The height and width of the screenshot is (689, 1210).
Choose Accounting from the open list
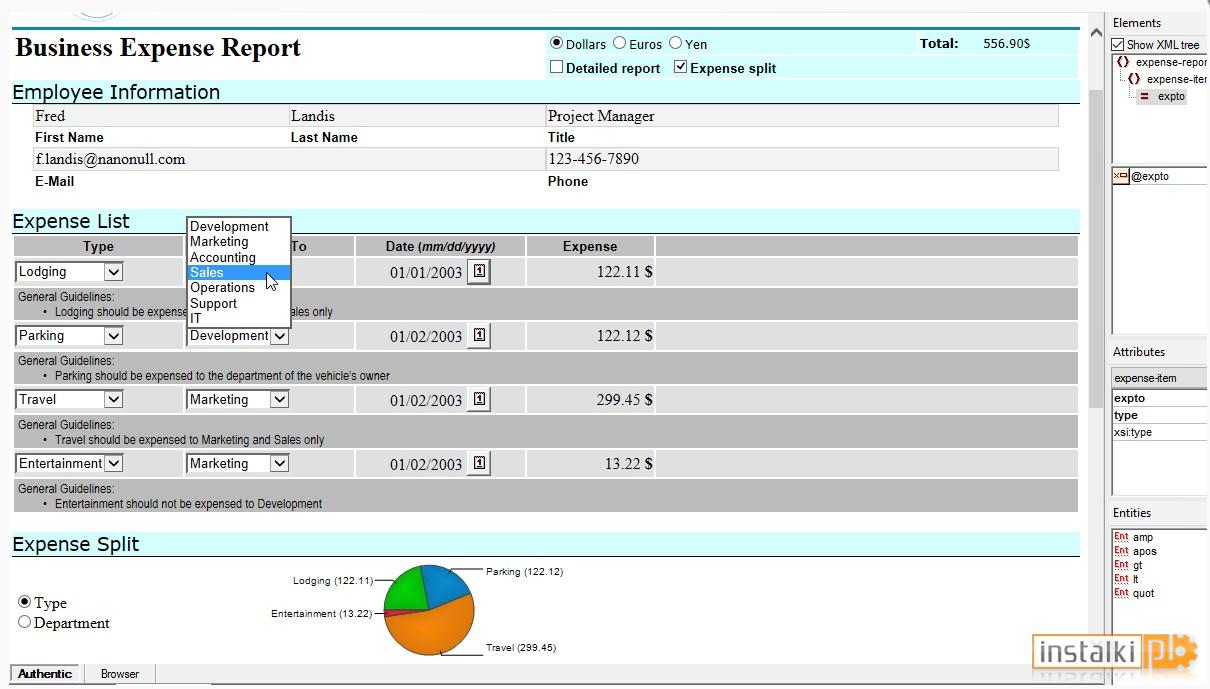tap(239, 257)
